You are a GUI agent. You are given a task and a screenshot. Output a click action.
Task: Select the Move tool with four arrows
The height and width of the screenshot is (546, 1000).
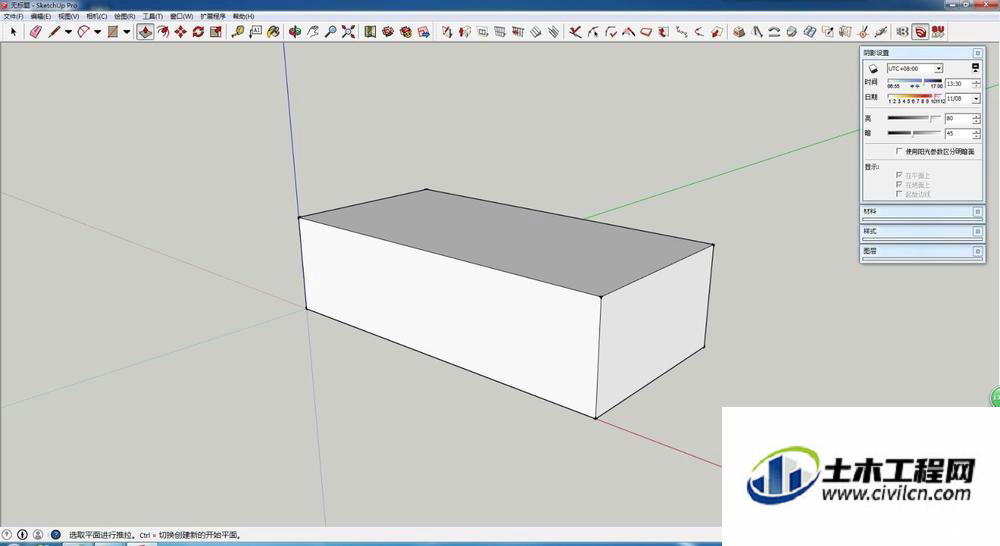(x=180, y=31)
